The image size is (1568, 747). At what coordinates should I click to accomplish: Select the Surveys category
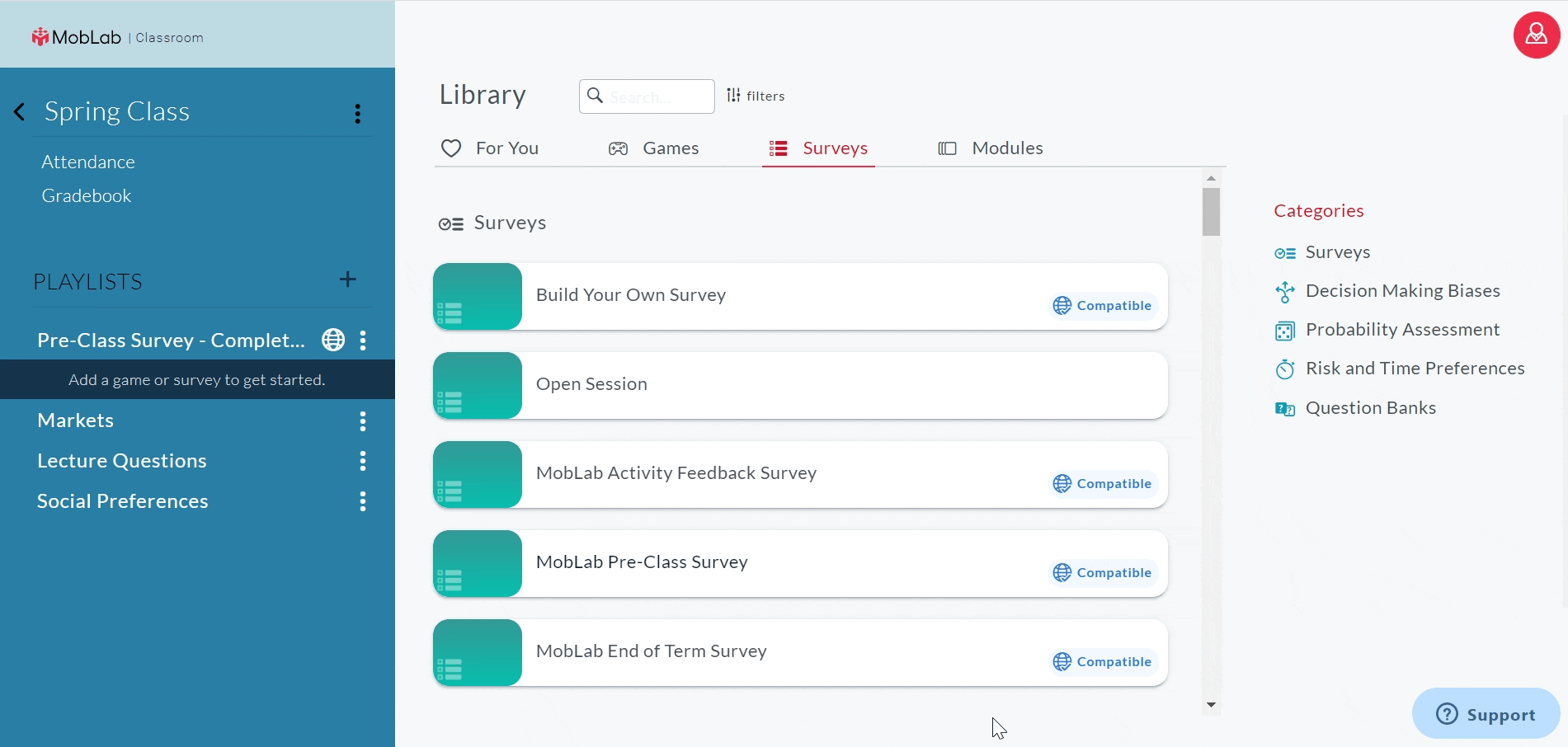[1322, 252]
